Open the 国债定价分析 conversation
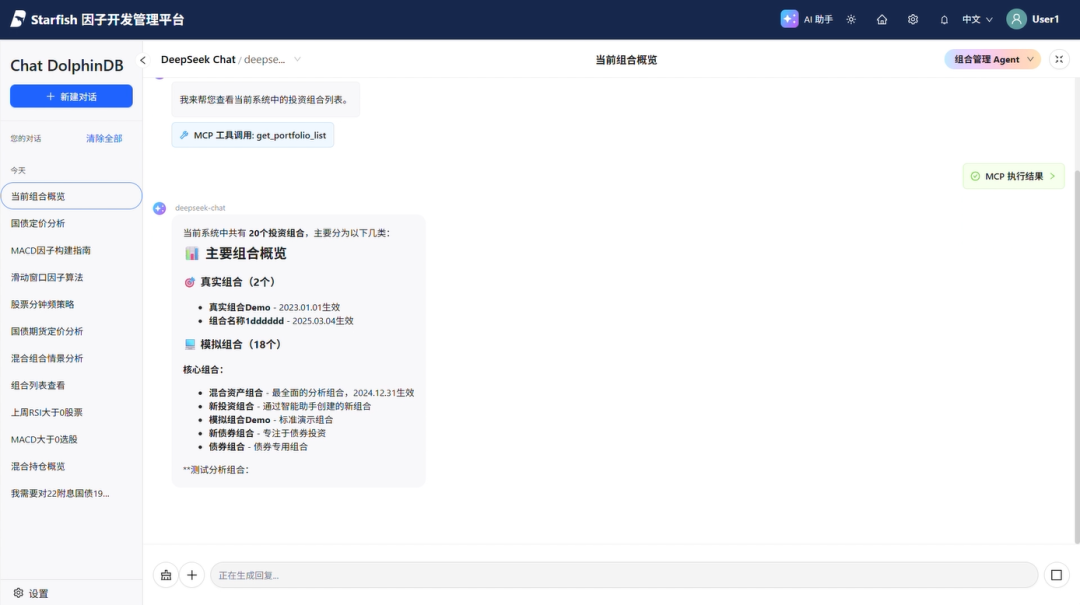 [x=71, y=223]
